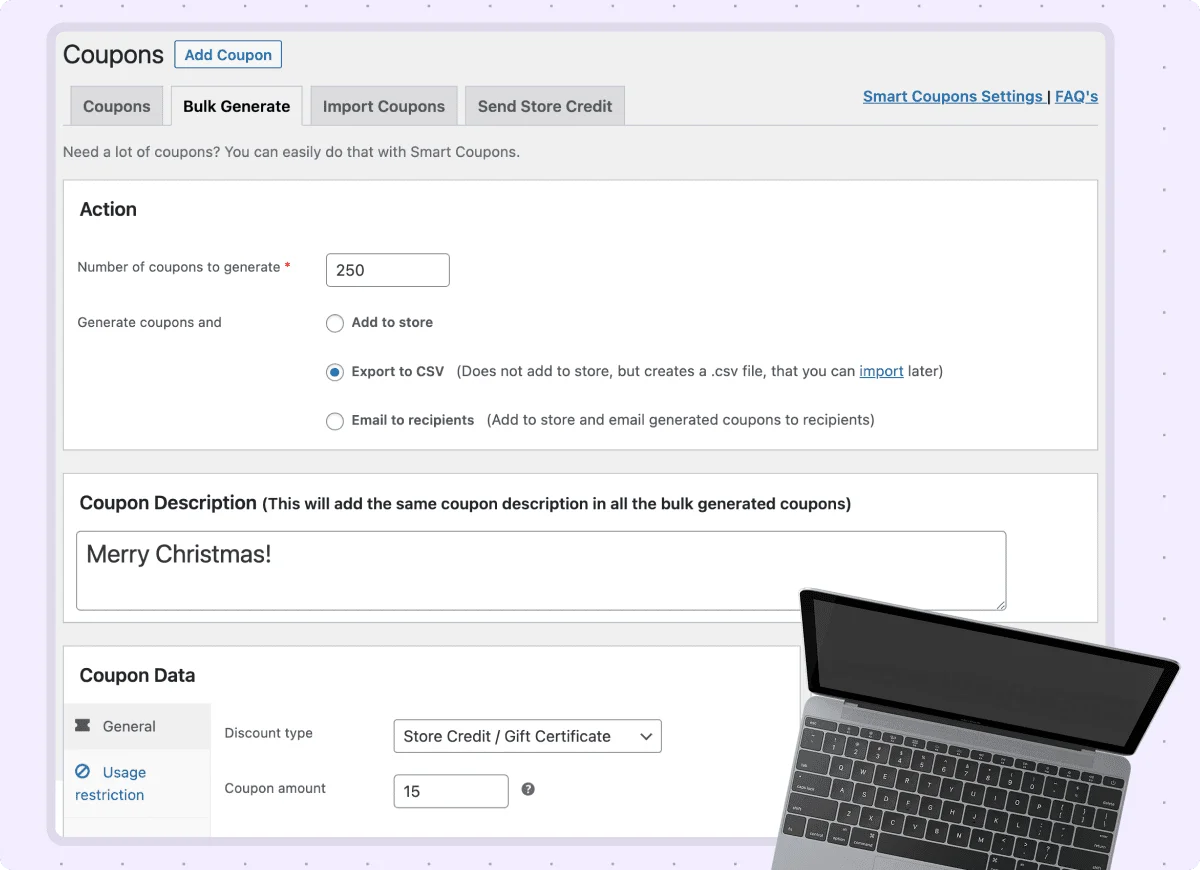Click the Coupon amount label
This screenshot has height=870, width=1200.
pyautogui.click(x=275, y=788)
